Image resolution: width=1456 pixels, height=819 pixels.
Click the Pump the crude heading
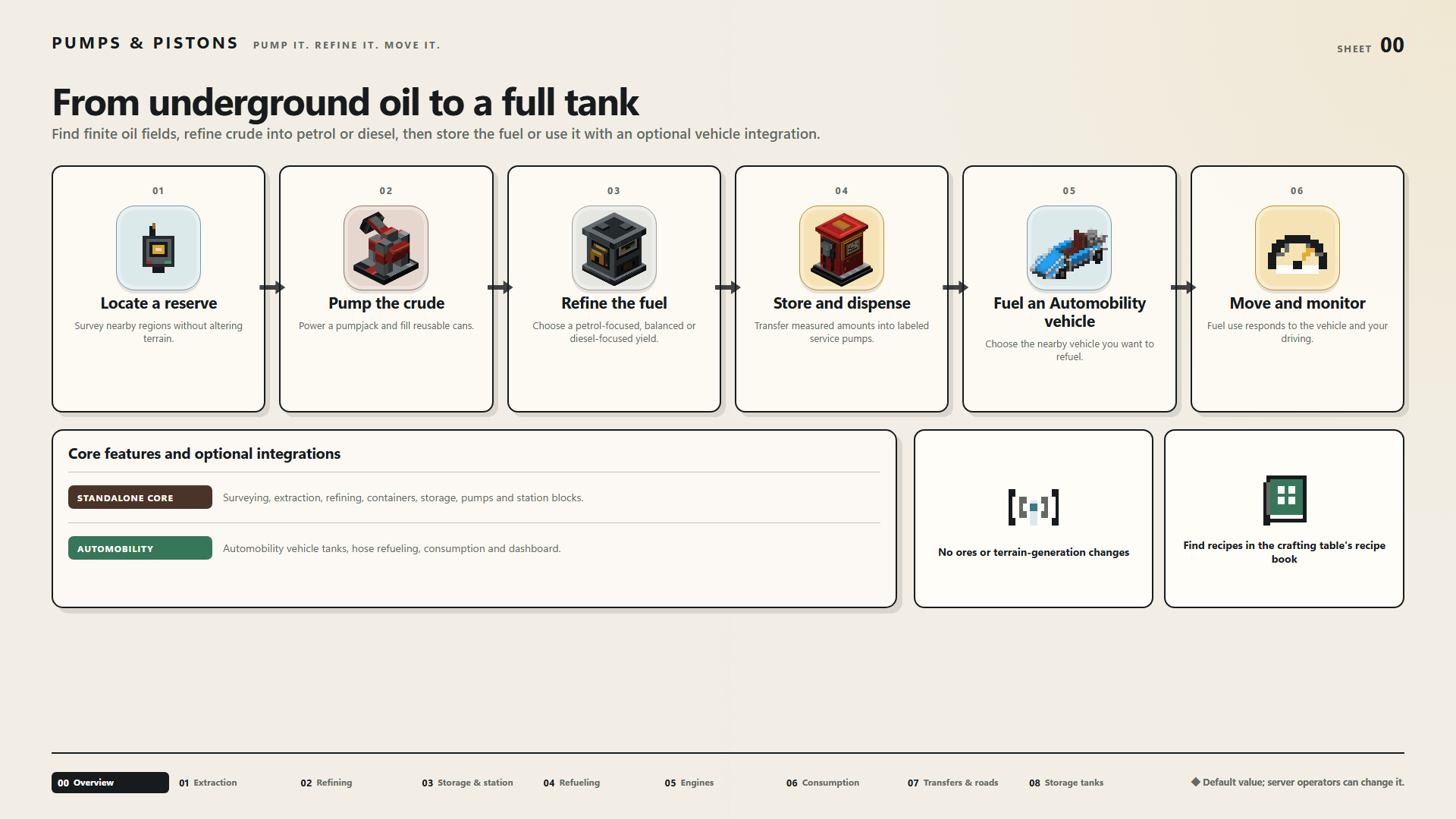(x=386, y=303)
